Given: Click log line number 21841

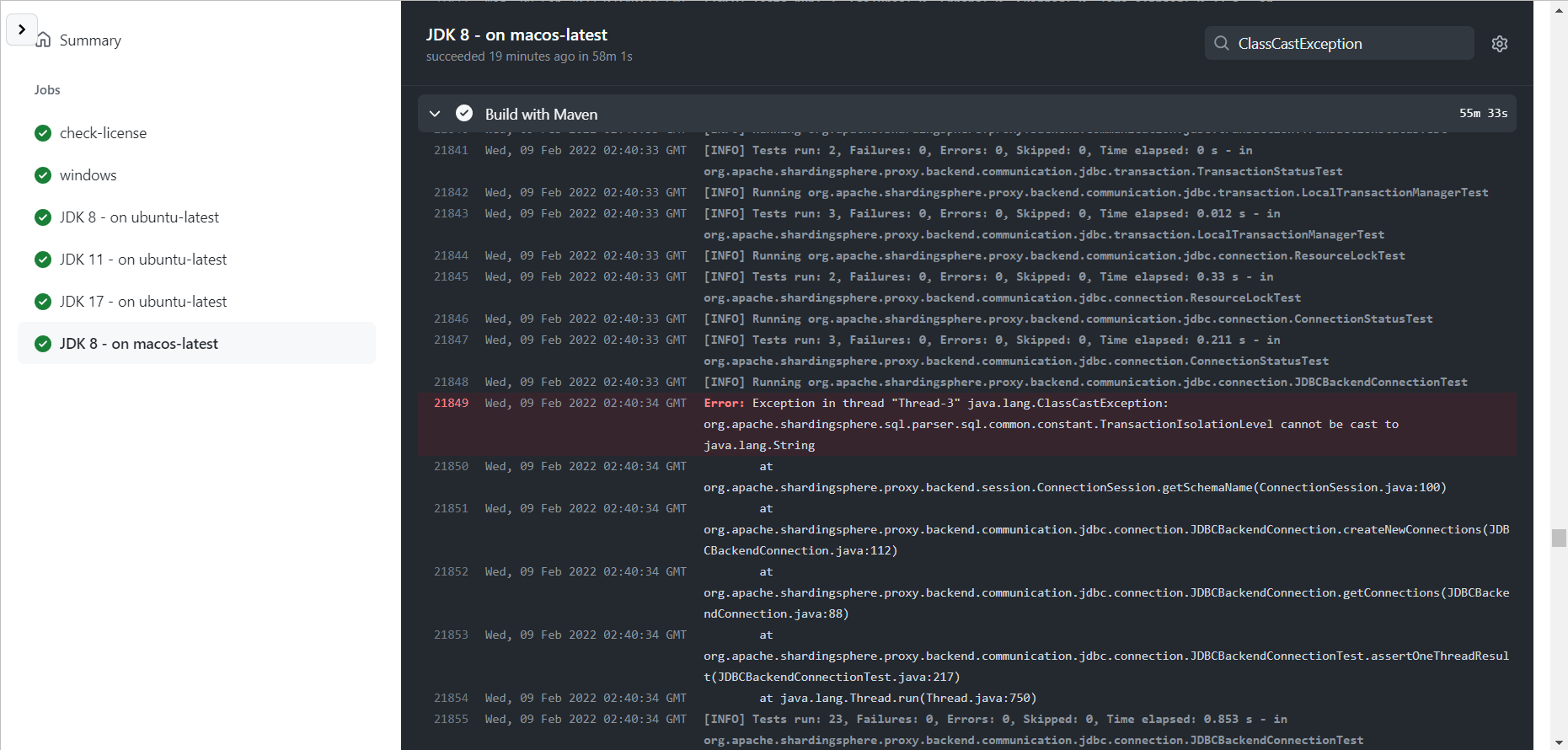Looking at the screenshot, I should [451, 150].
